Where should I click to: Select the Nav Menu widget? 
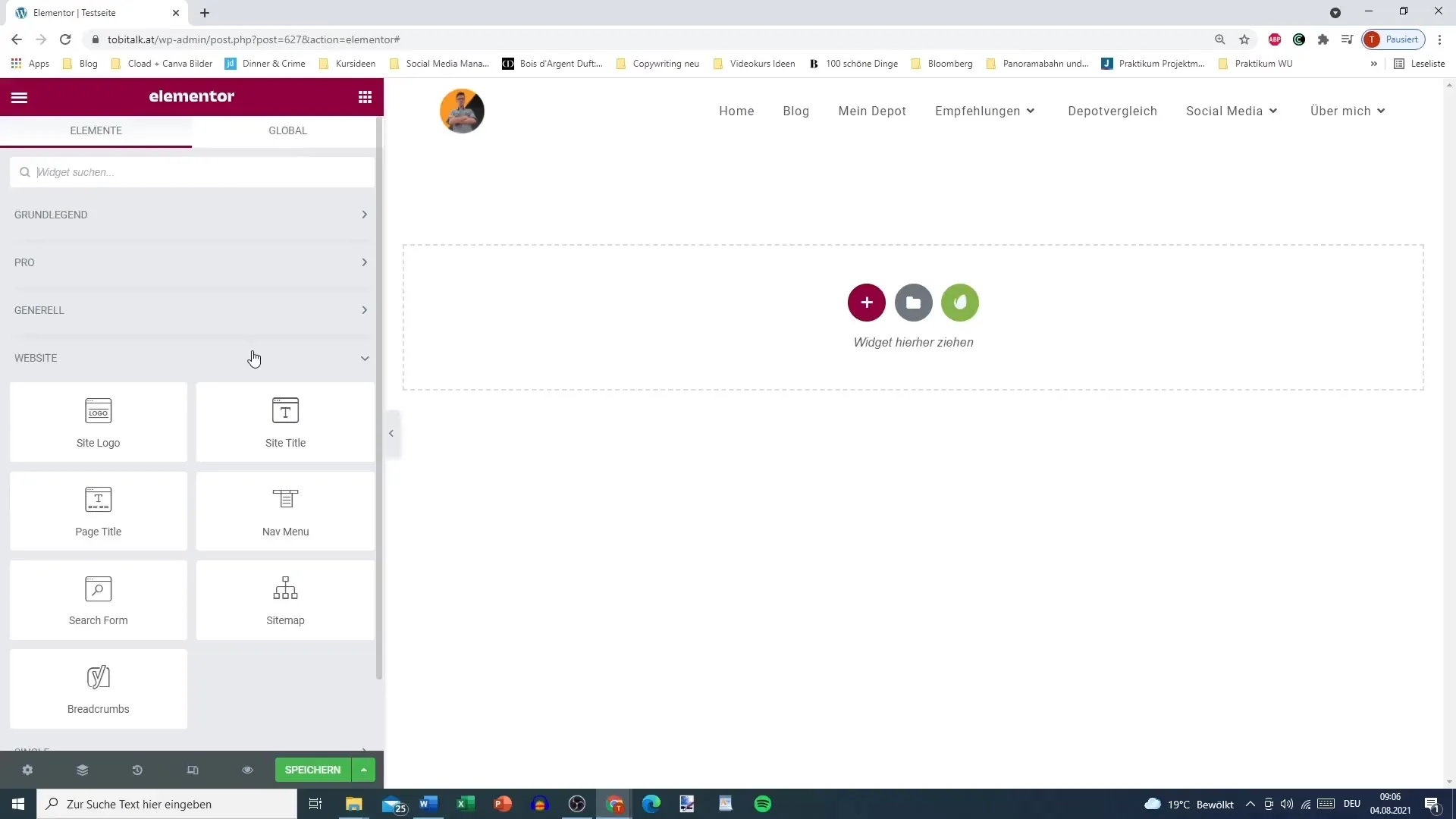[285, 511]
